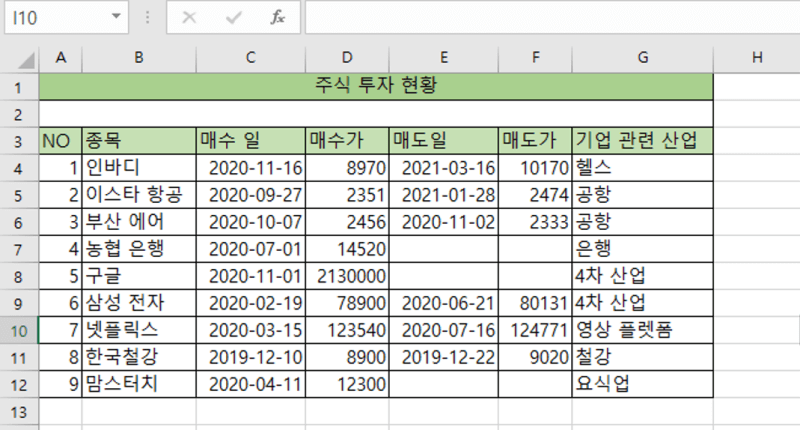
Task: Select row 1 header
Action: (19, 87)
